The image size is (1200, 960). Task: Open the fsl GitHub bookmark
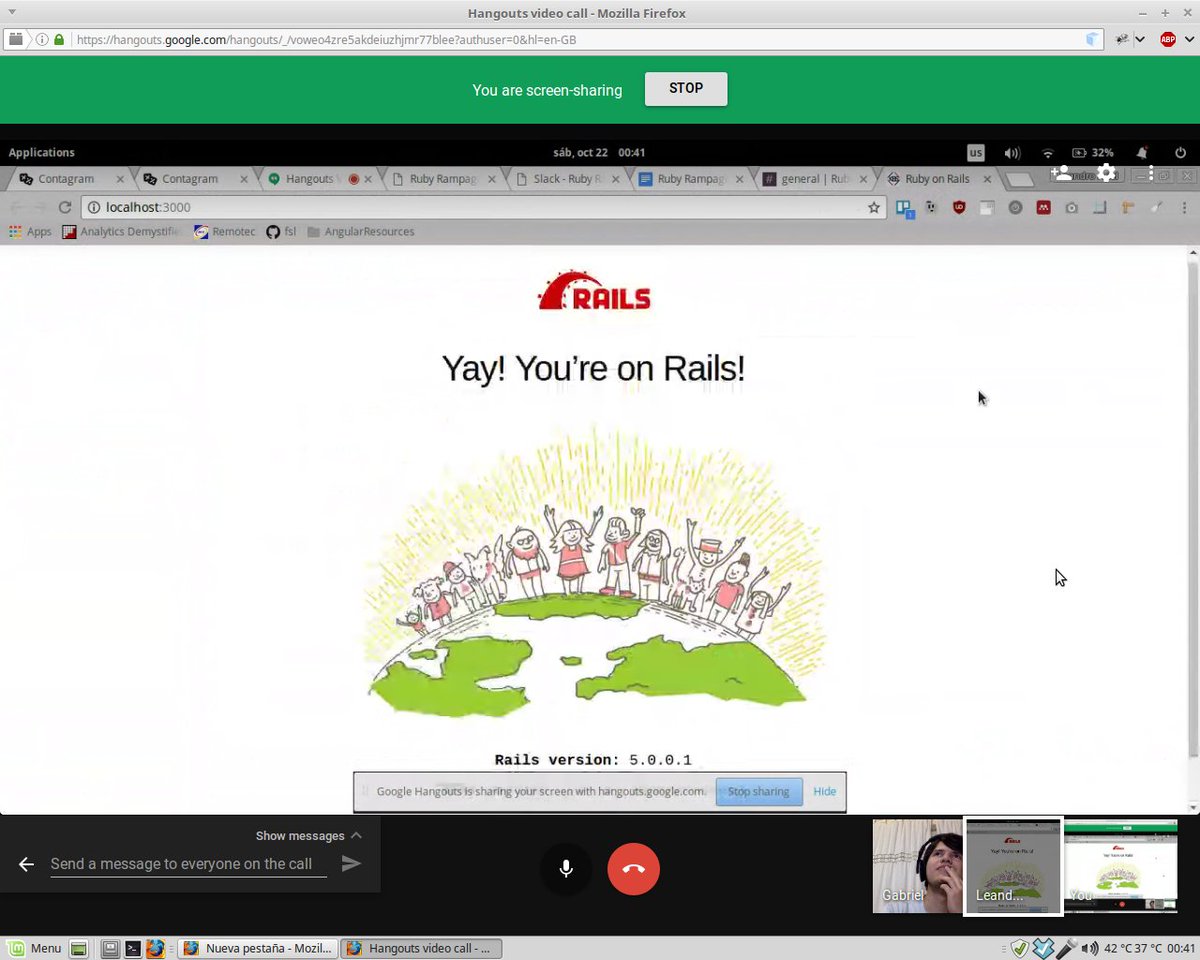point(281,231)
